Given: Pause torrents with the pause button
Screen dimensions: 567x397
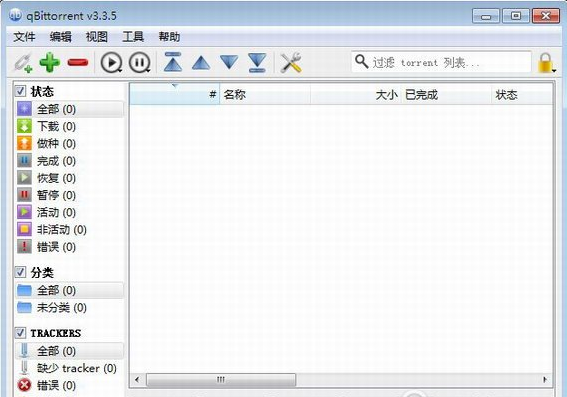Looking at the screenshot, I should [140, 63].
